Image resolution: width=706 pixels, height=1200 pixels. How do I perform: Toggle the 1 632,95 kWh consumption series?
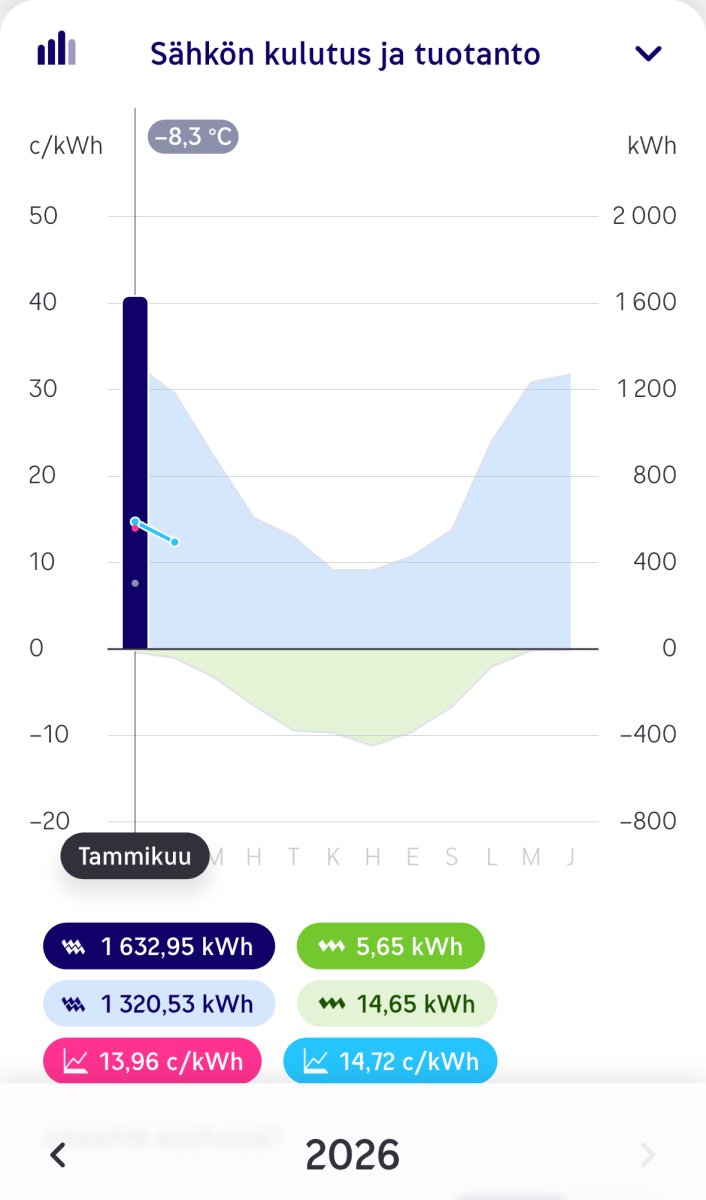(x=158, y=946)
